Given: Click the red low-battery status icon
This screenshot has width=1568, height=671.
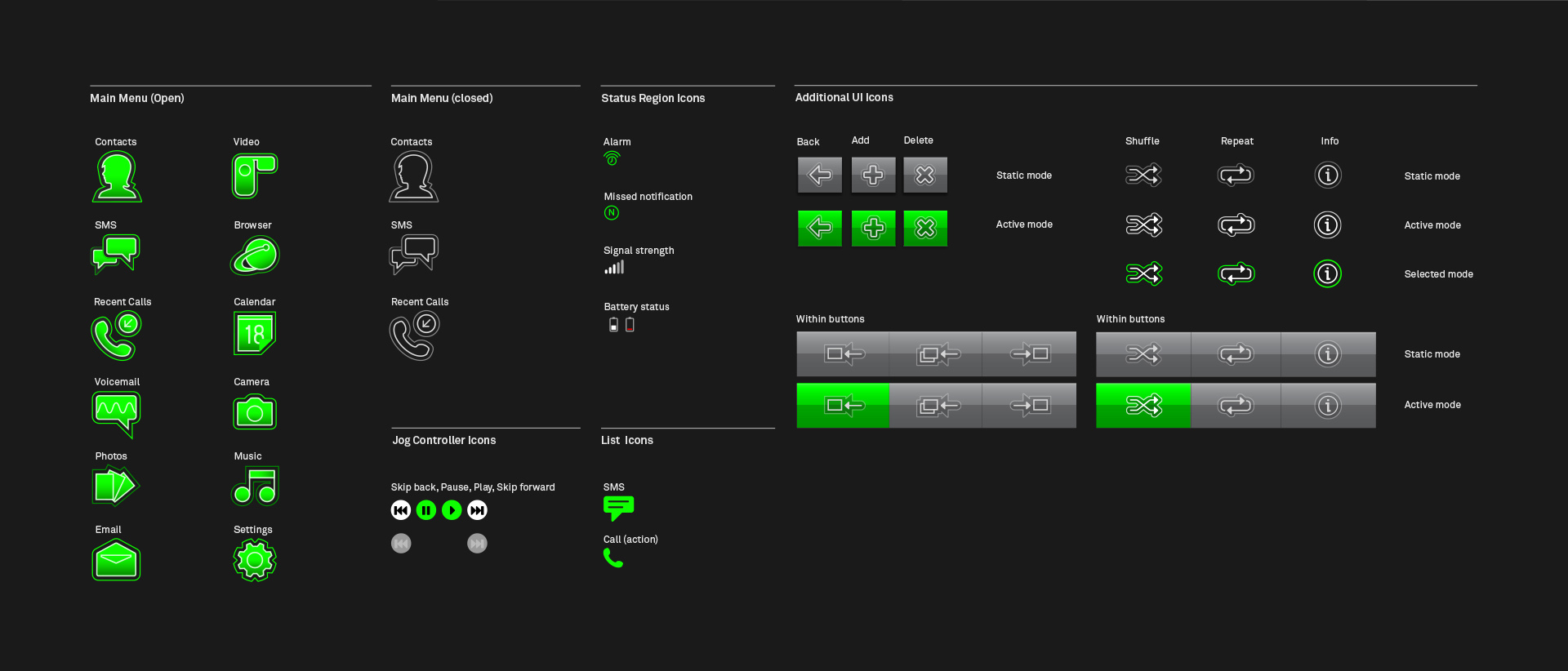Looking at the screenshot, I should pos(630,325).
